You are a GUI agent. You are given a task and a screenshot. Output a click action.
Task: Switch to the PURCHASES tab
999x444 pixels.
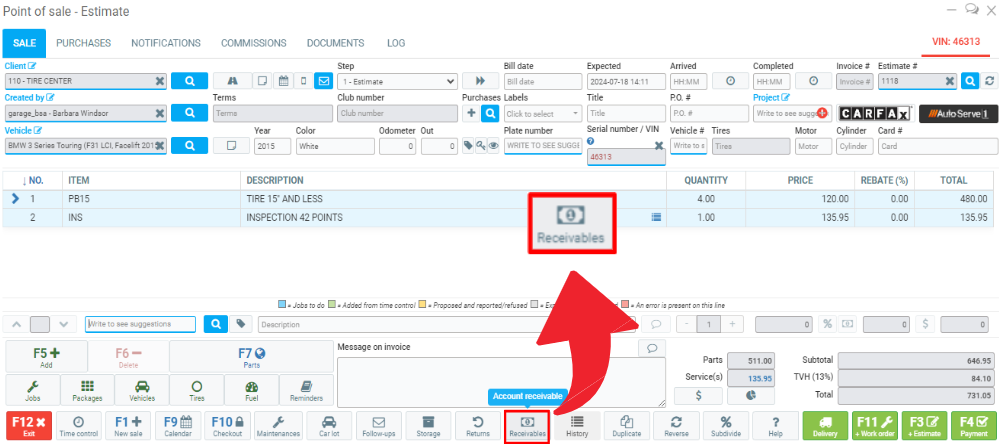[83, 44]
